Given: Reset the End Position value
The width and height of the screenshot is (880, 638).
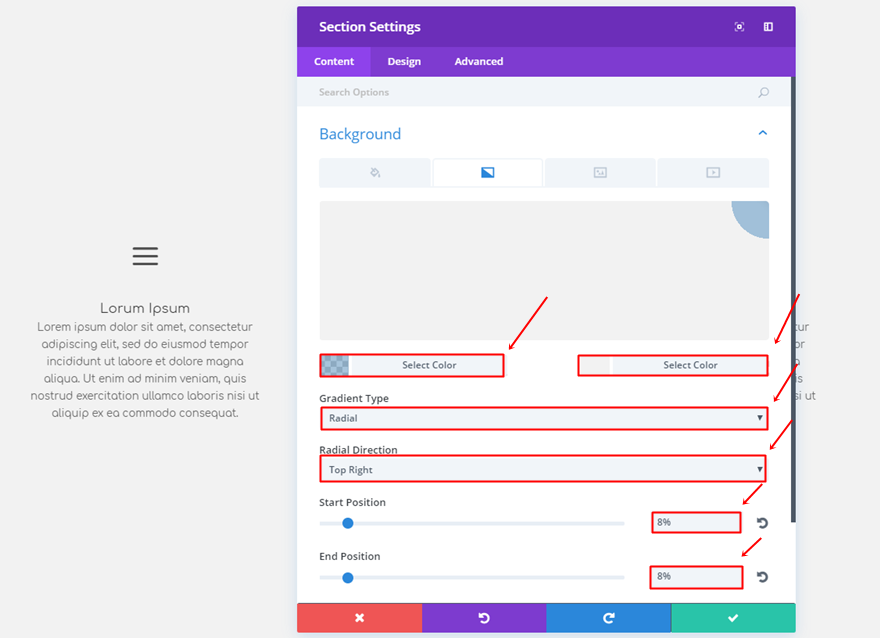Looking at the screenshot, I should pyautogui.click(x=762, y=577).
